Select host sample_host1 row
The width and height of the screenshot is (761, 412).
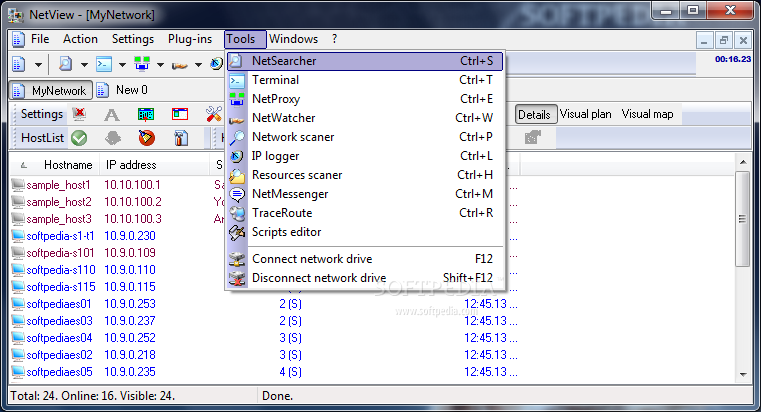(x=58, y=185)
